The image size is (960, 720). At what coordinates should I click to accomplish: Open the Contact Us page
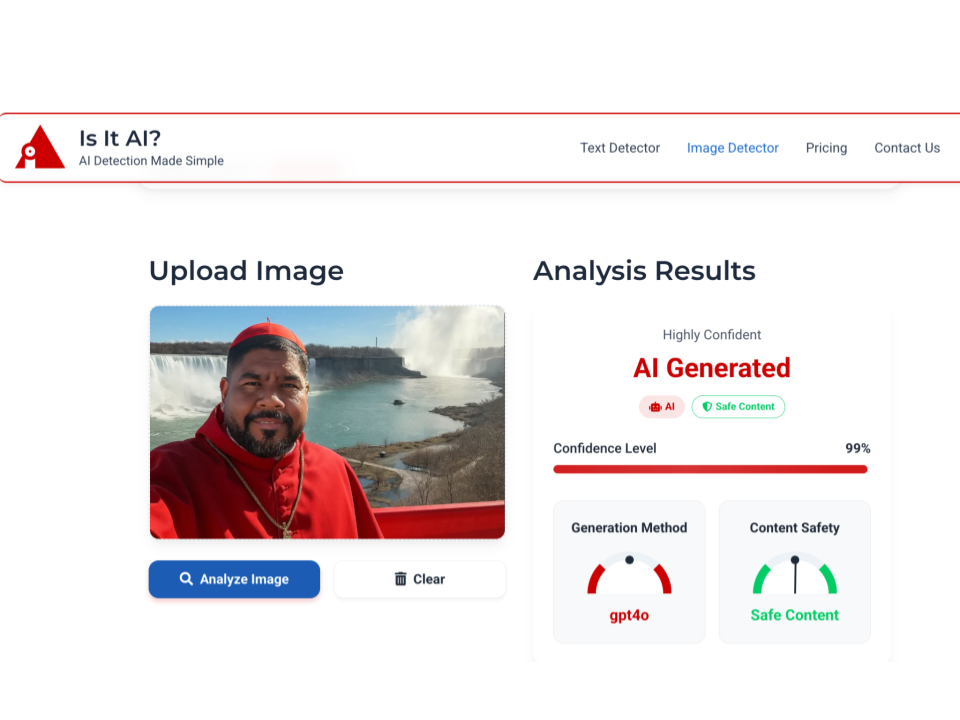907,148
